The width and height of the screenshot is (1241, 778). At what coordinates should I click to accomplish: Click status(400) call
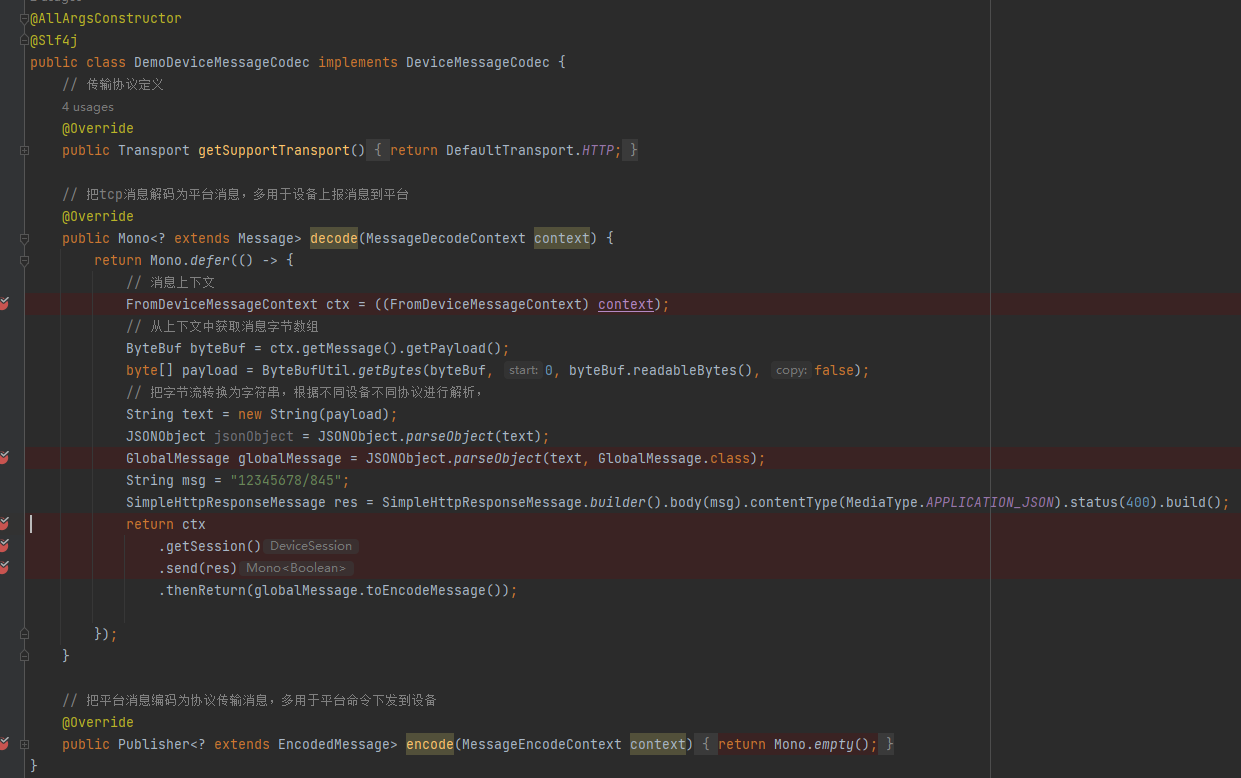click(1114, 502)
